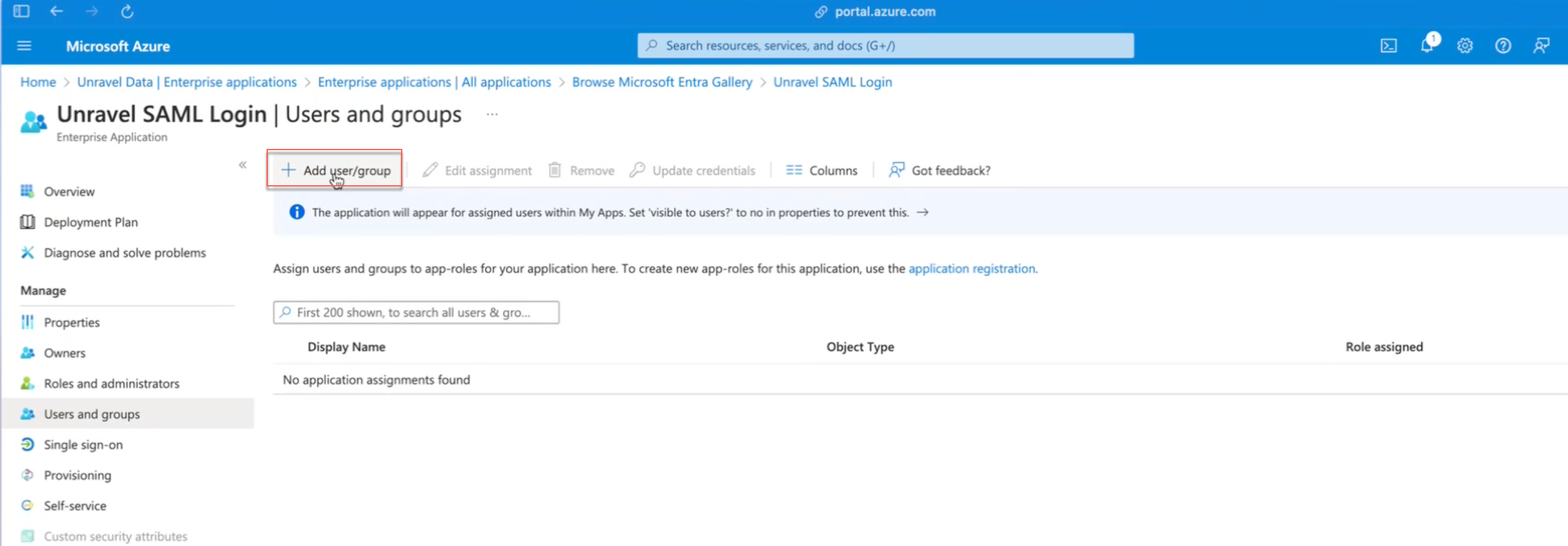Viewport: 1568px width, 546px height.
Task: Select Properties in the Manage section
Action: [x=72, y=322]
